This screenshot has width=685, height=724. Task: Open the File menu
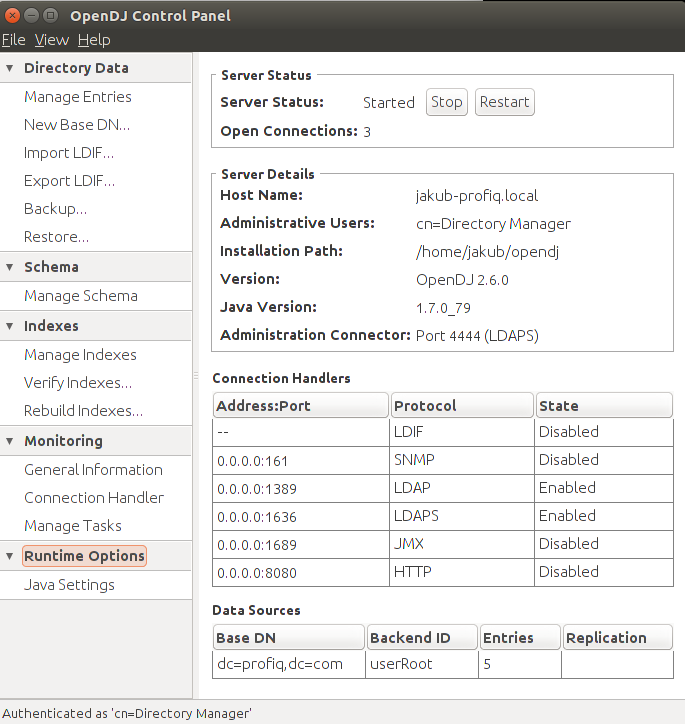13,40
